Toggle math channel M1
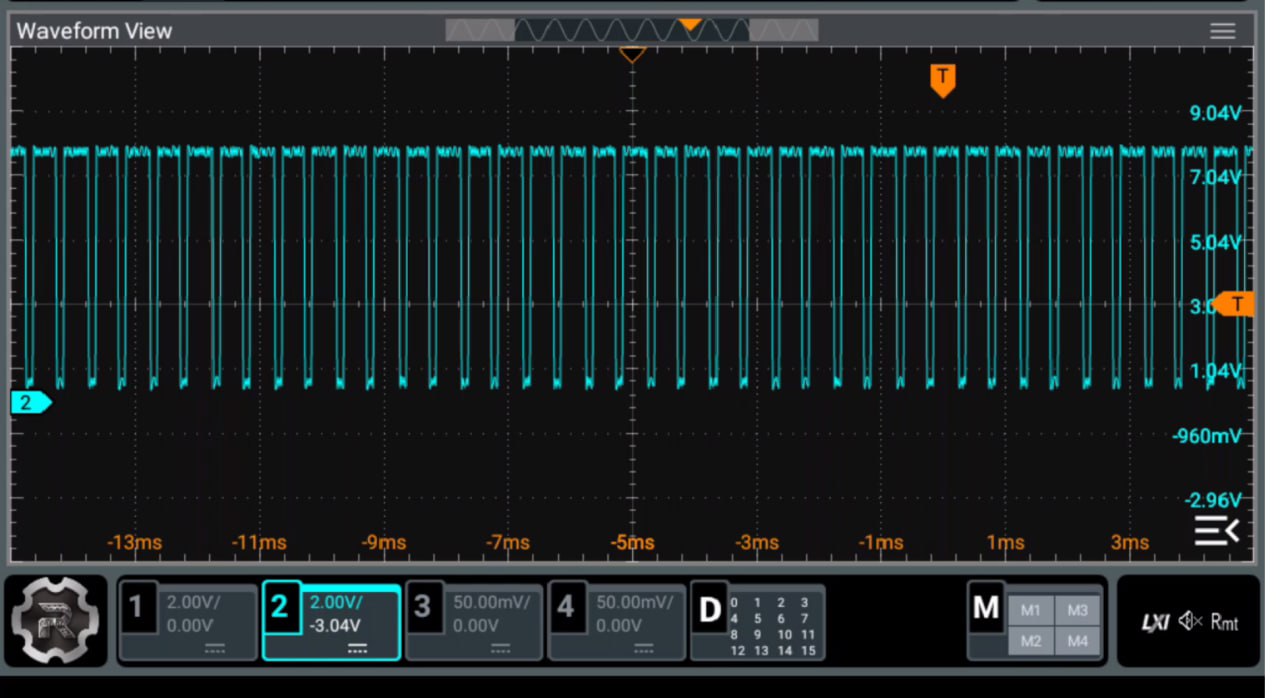The image size is (1280, 698). pos(1031,610)
